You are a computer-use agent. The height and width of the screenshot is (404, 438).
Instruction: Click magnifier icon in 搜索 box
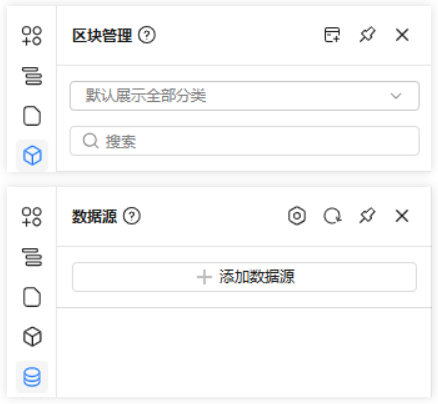point(90,141)
